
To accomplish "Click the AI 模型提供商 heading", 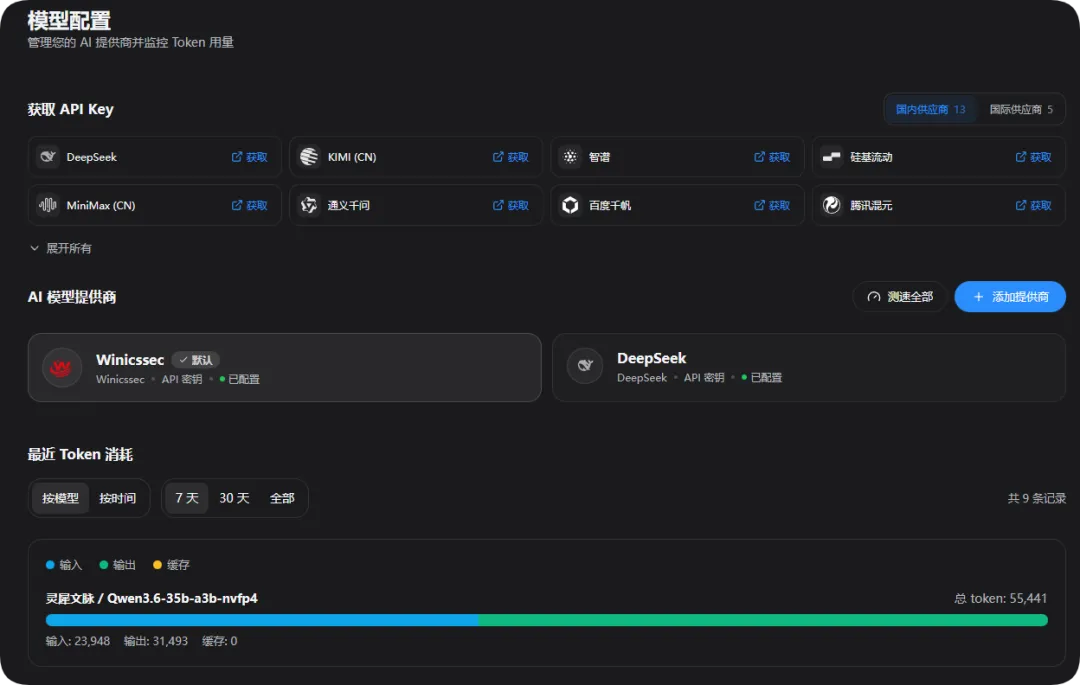I will coord(72,297).
